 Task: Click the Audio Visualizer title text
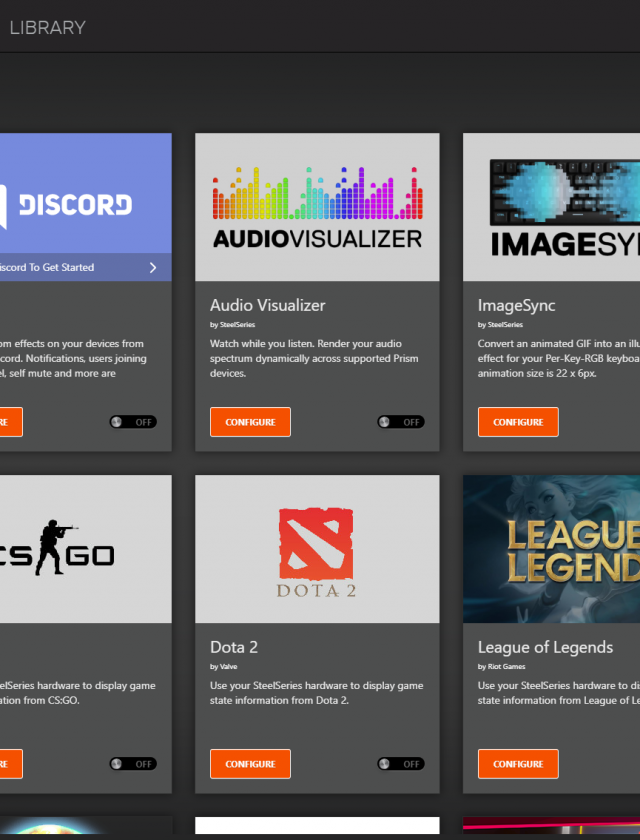pos(267,305)
